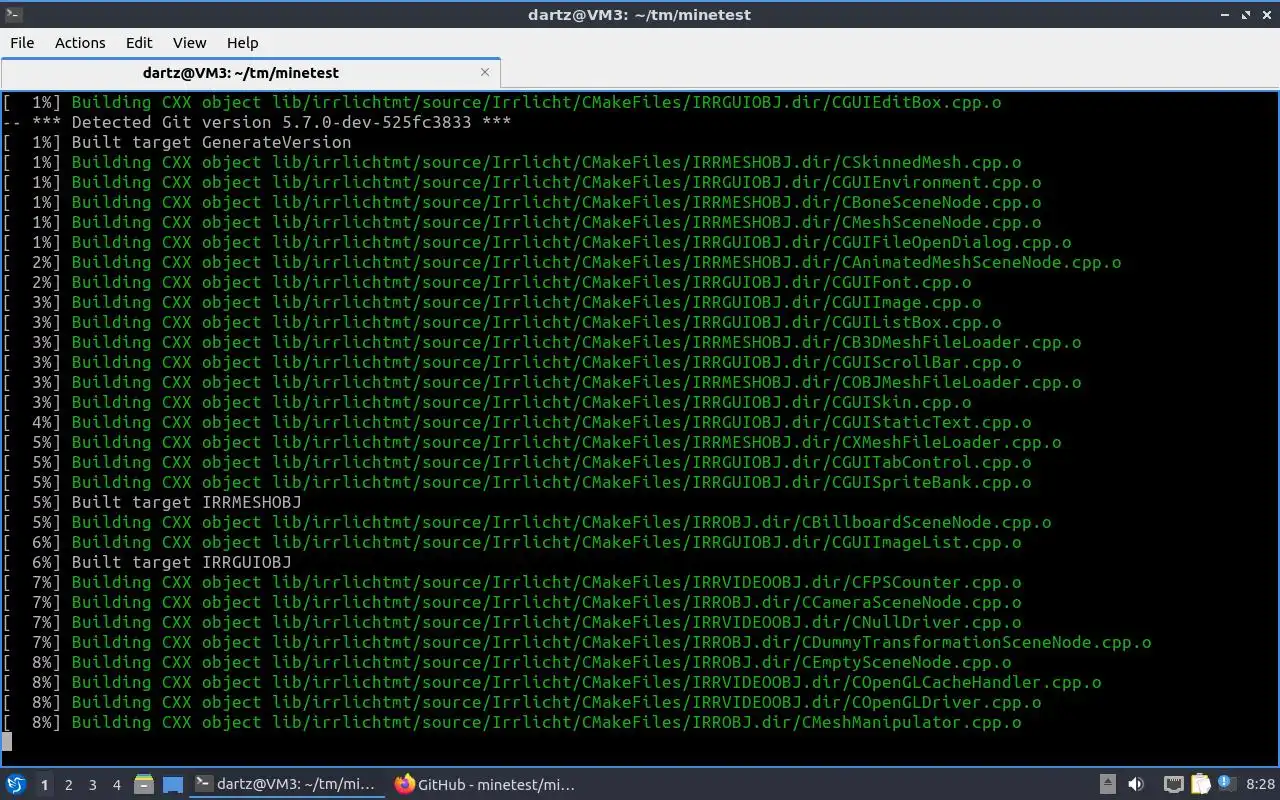Open the clipboard manager icon in tray
Screen dimensions: 1280x800
tap(1200, 785)
